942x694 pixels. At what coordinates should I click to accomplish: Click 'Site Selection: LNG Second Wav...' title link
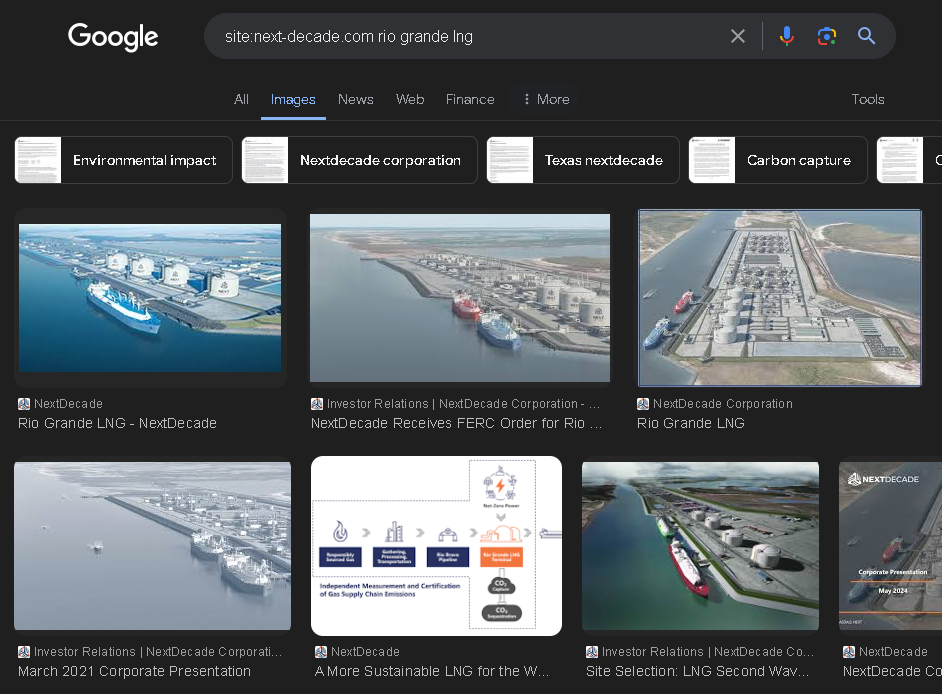pos(697,671)
